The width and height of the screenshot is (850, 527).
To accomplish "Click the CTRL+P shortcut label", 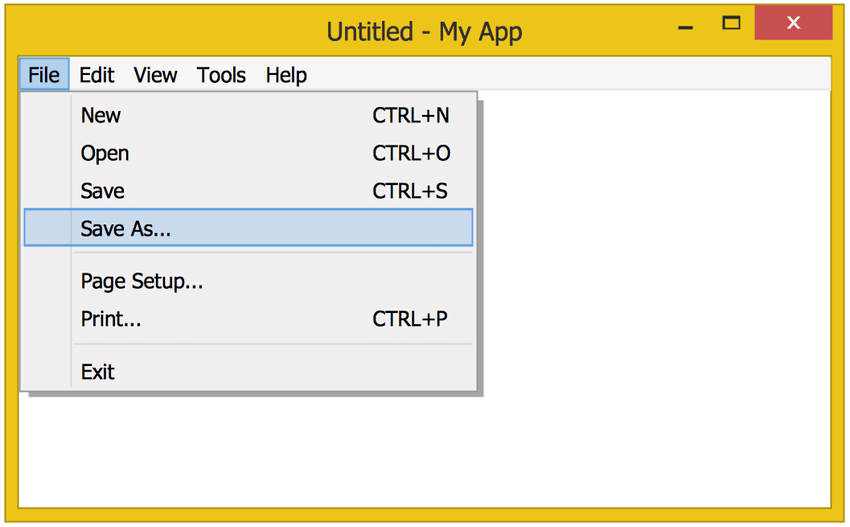I will pos(410,319).
